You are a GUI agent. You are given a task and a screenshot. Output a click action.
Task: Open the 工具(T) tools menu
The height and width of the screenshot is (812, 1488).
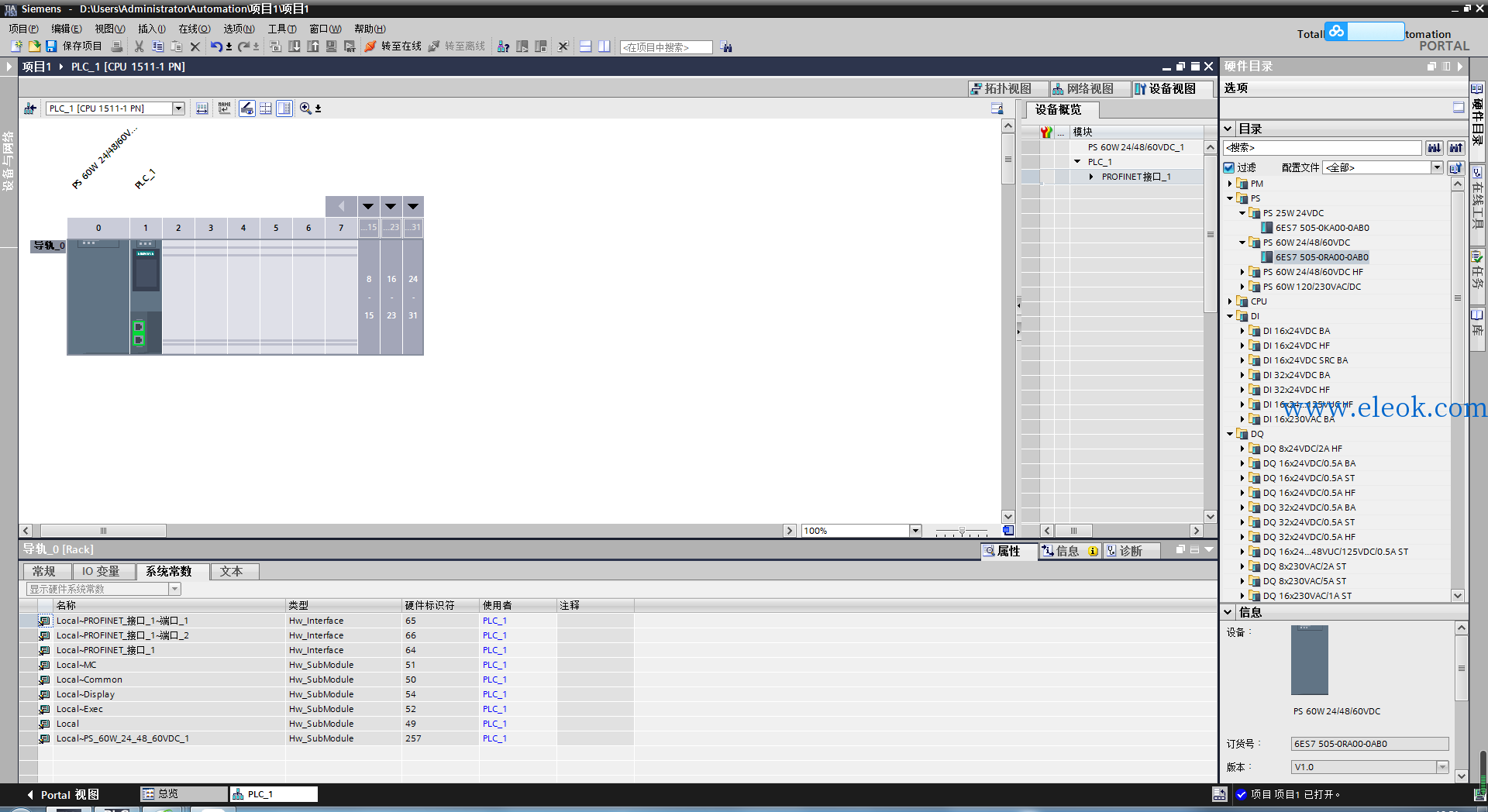[282, 29]
